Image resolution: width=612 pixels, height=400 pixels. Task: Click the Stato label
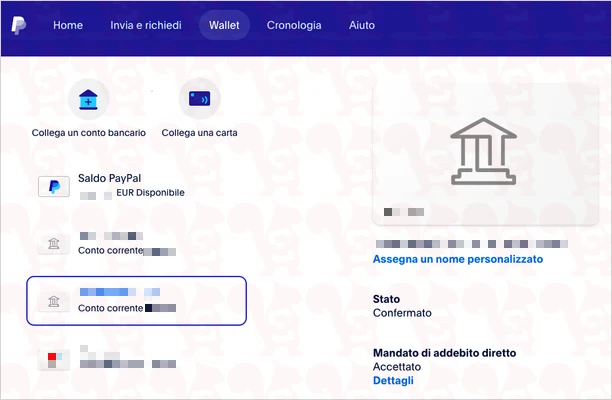386,299
